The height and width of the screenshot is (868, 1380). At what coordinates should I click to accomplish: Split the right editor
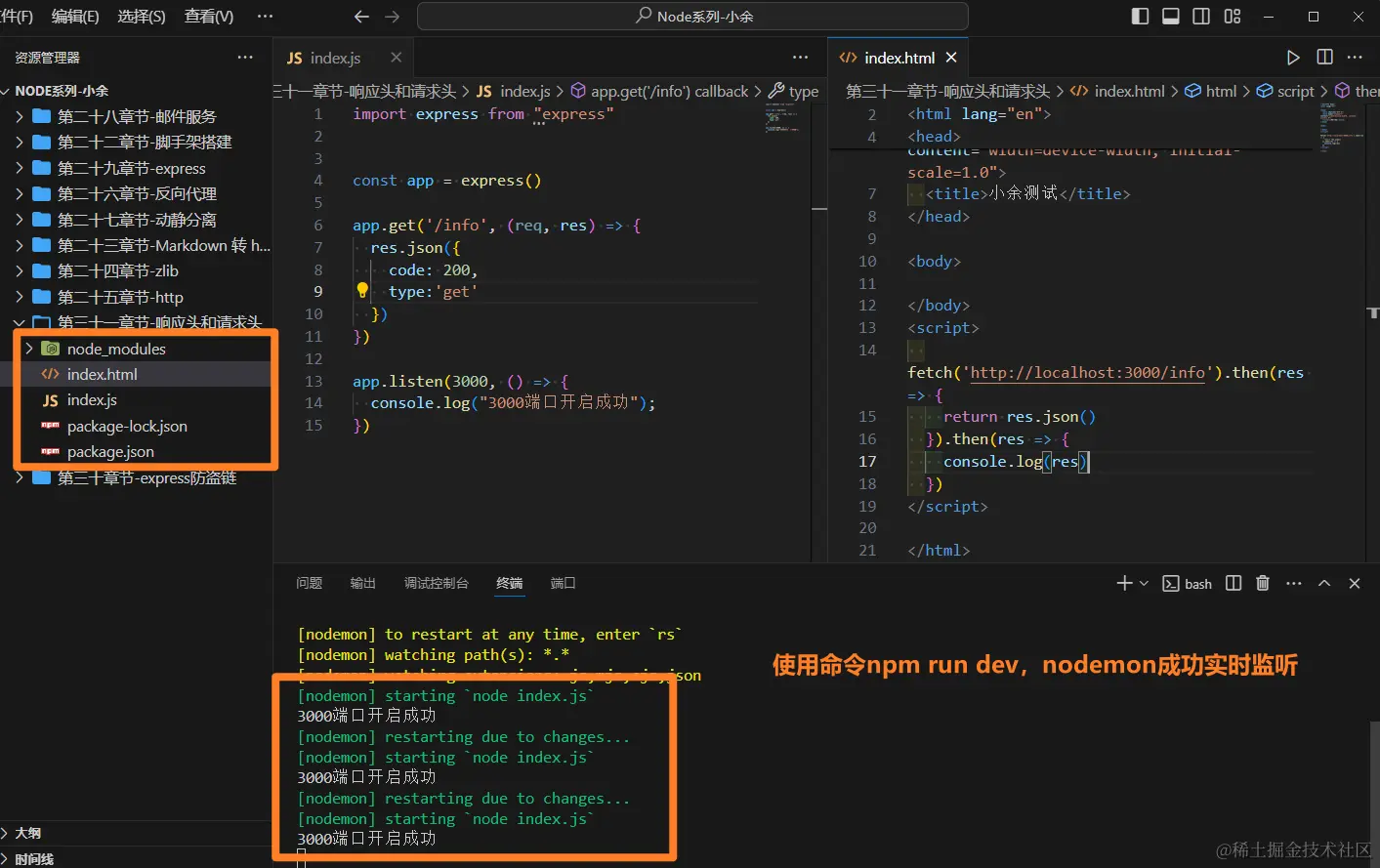point(1324,58)
